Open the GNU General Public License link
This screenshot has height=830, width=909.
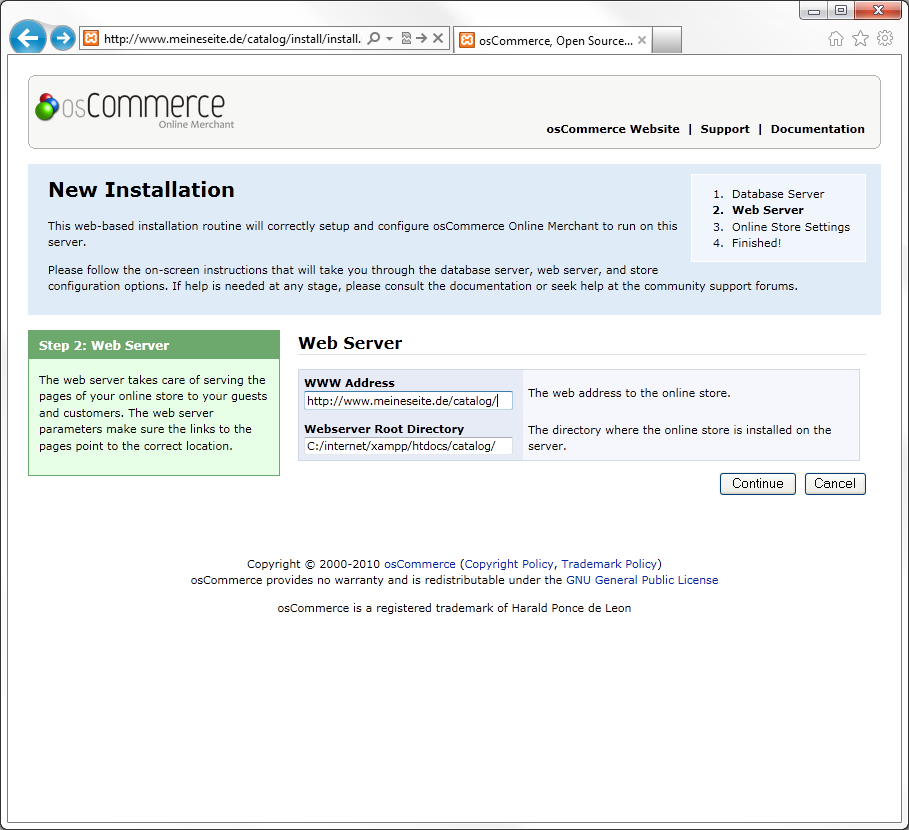pyautogui.click(x=642, y=580)
